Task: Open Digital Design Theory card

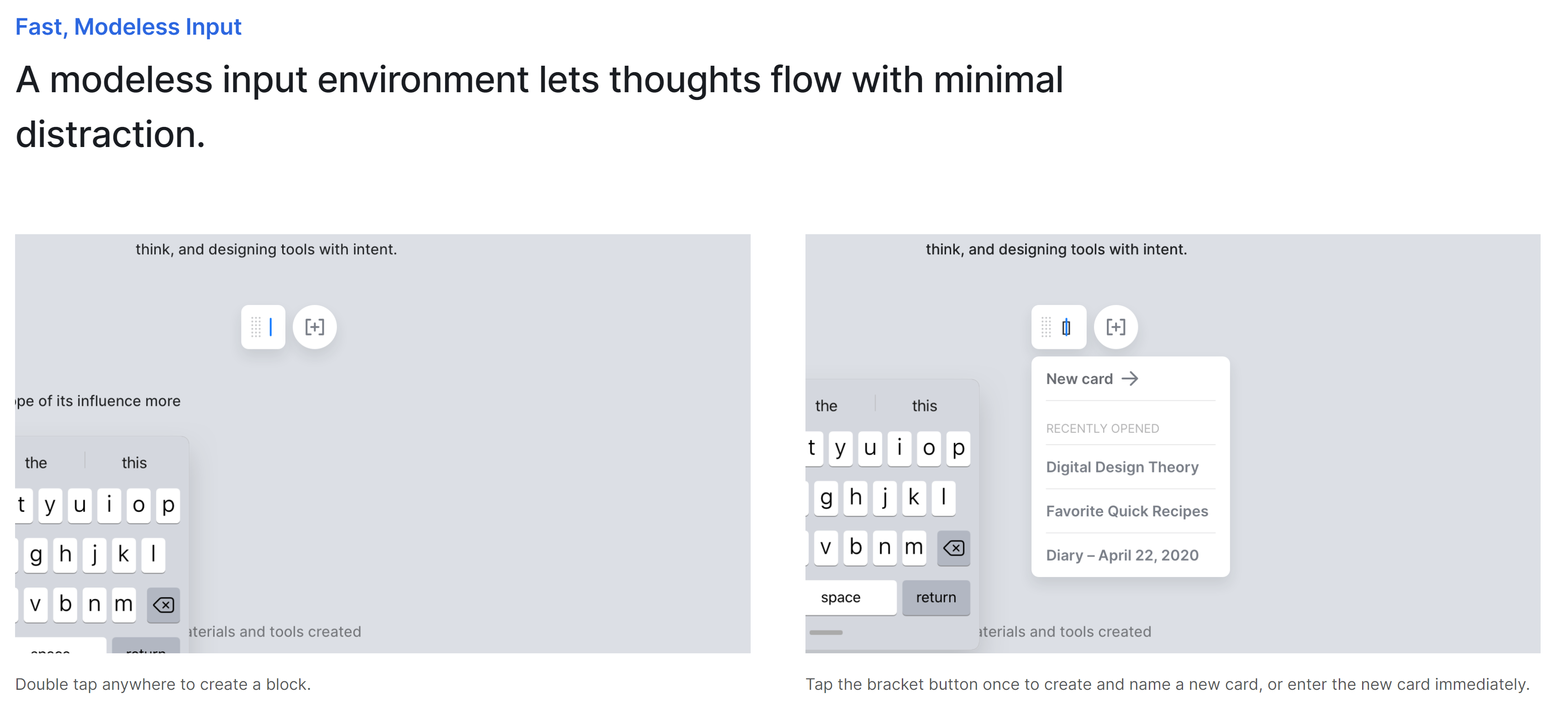Action: point(1122,467)
